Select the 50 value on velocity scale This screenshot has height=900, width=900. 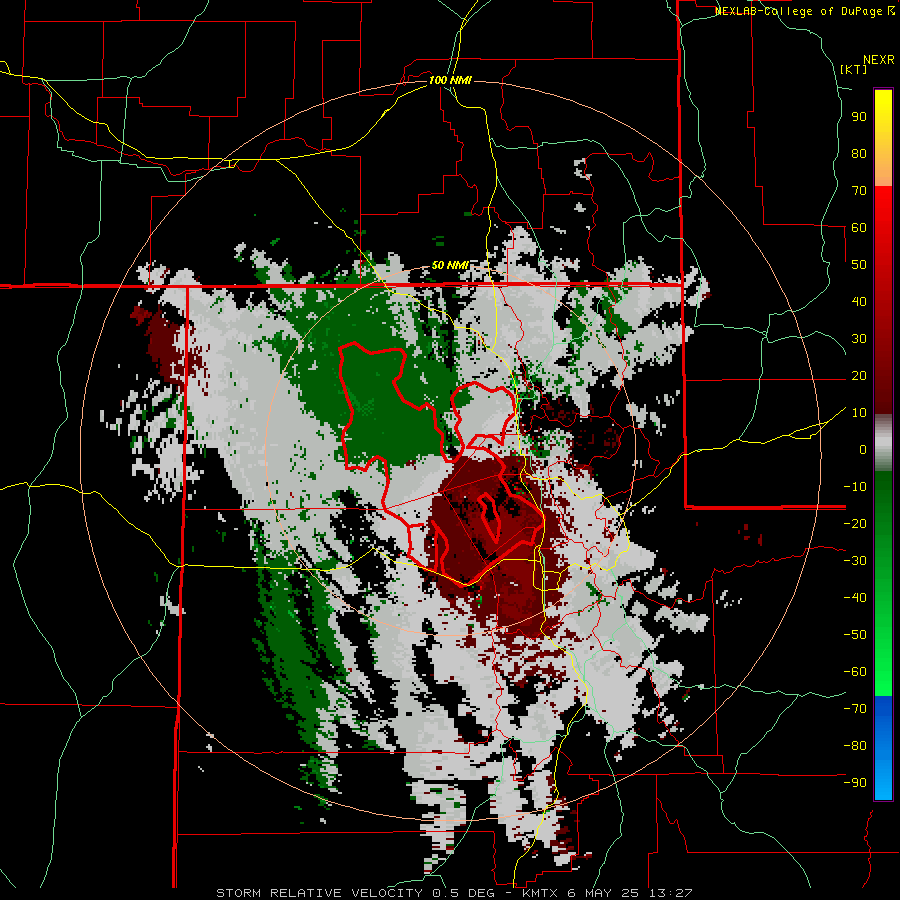pyautogui.click(x=859, y=265)
